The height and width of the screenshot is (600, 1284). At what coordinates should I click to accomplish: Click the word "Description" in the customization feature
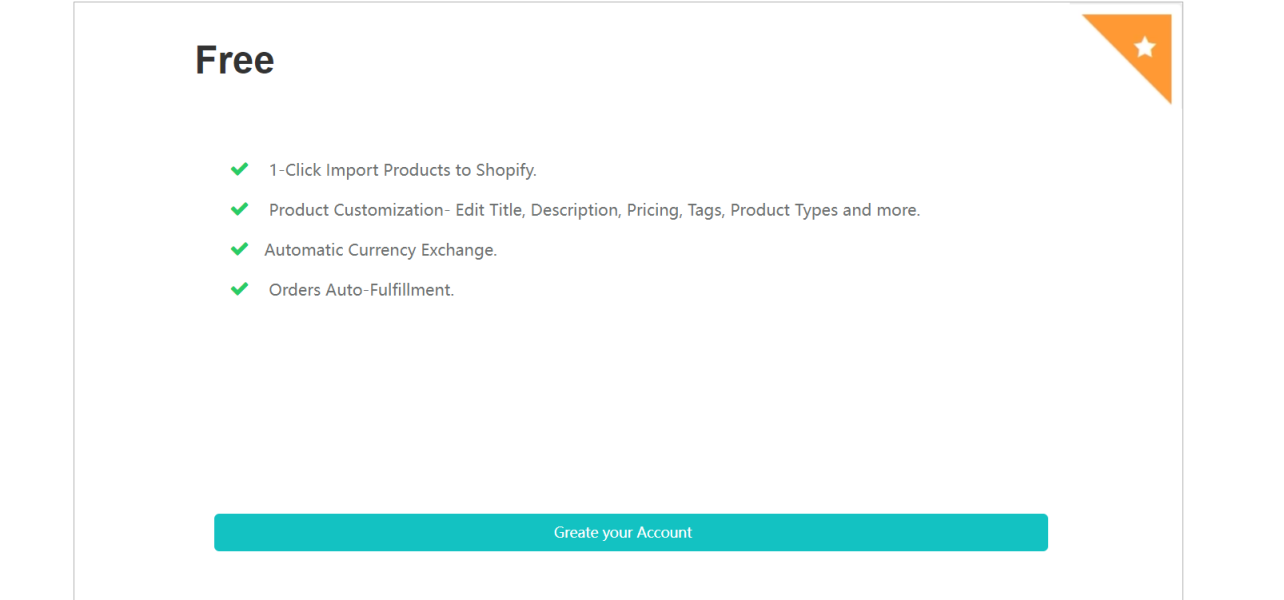574,210
